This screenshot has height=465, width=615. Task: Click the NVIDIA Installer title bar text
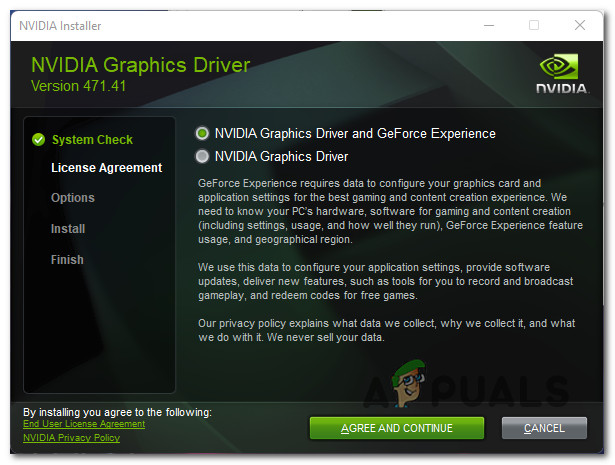[x=60, y=26]
